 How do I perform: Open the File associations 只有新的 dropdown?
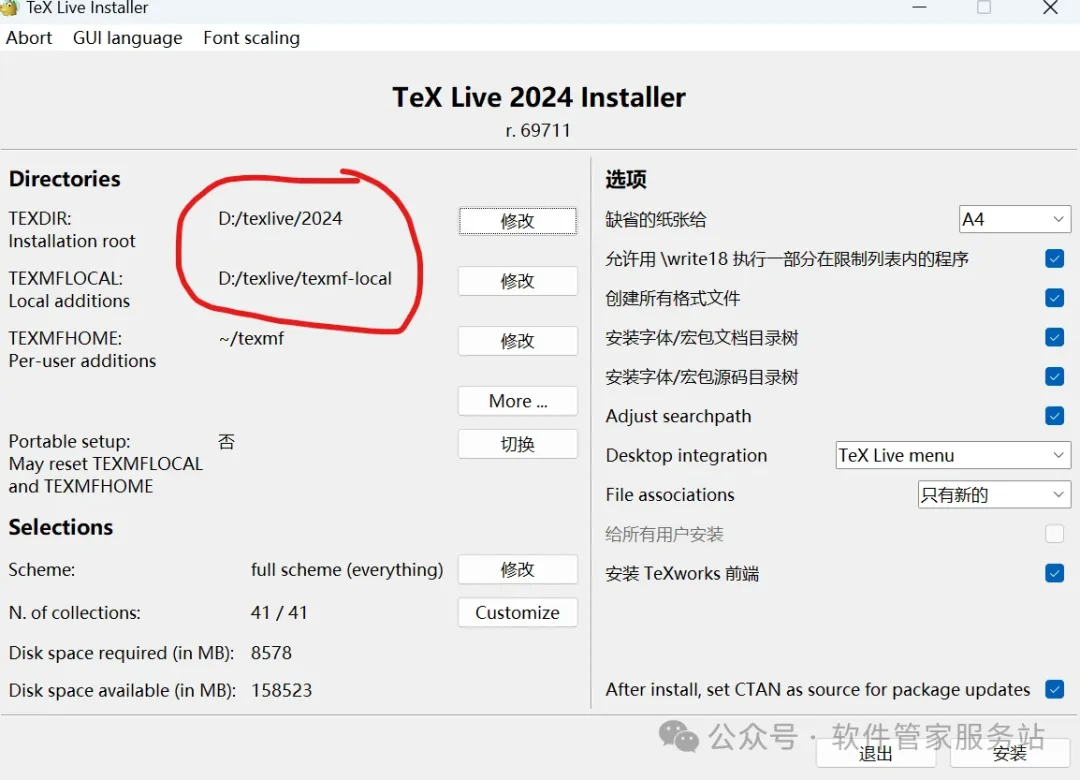tap(995, 495)
